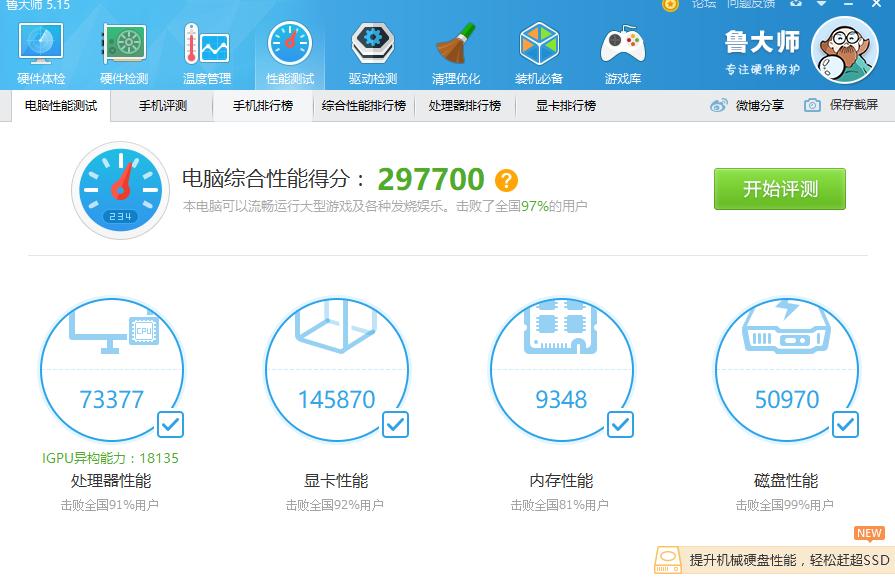Open the 显卡排行榜 ranking tab

560,104
